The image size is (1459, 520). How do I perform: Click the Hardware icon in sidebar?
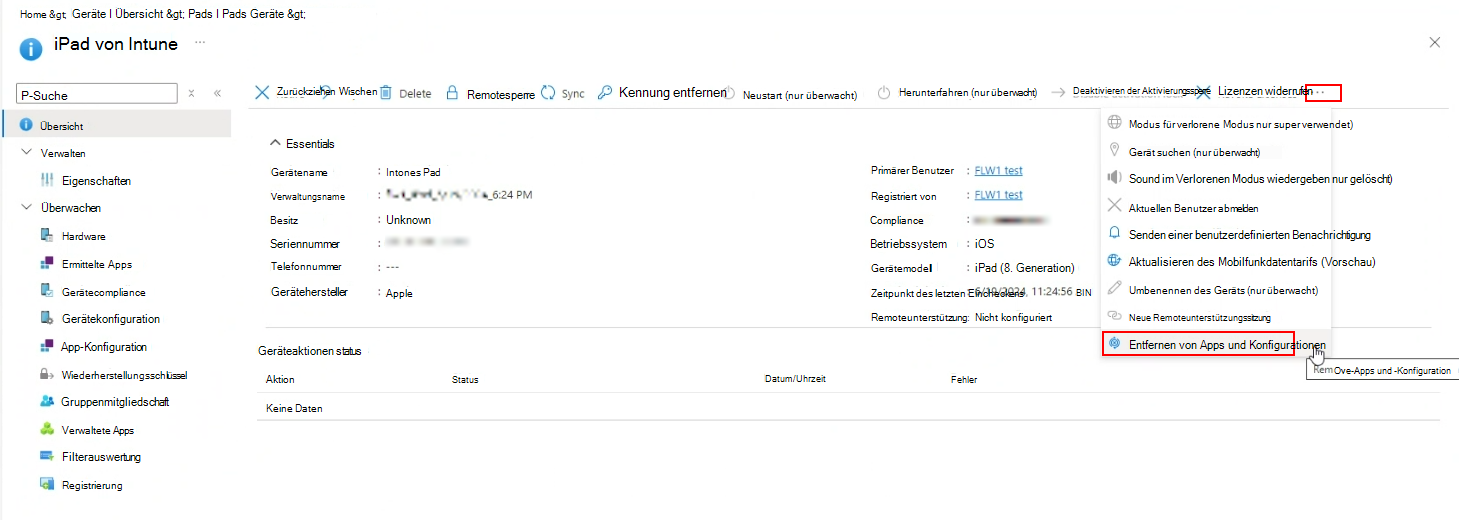[x=47, y=236]
